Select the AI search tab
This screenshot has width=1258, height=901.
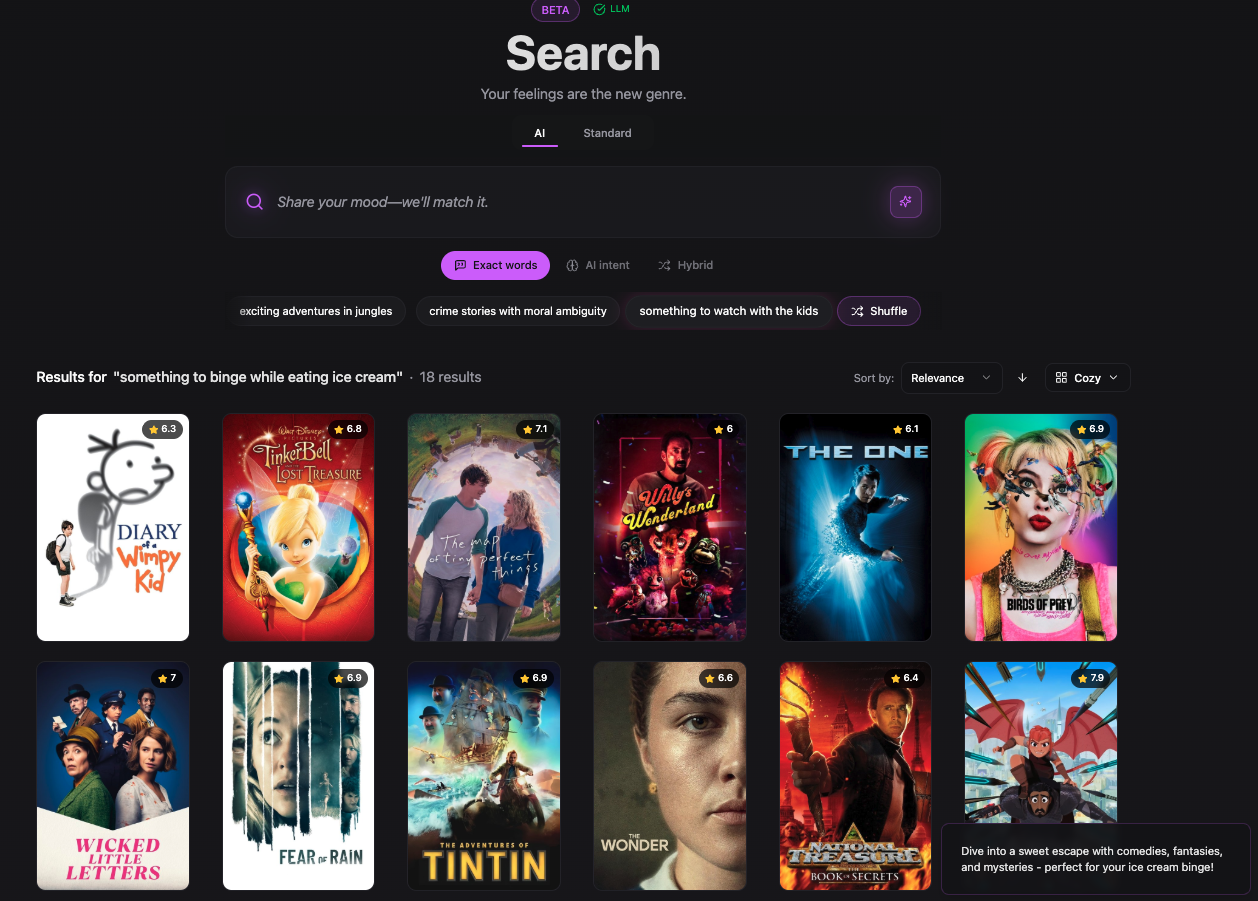[539, 133]
